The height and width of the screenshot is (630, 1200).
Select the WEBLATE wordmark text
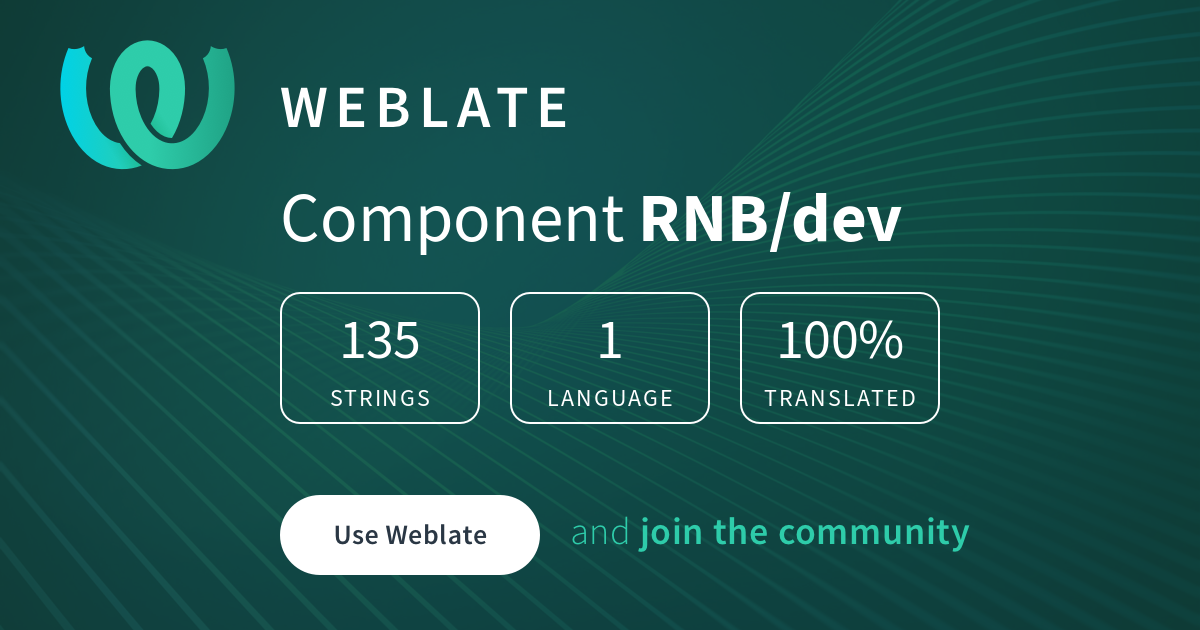click(x=425, y=108)
